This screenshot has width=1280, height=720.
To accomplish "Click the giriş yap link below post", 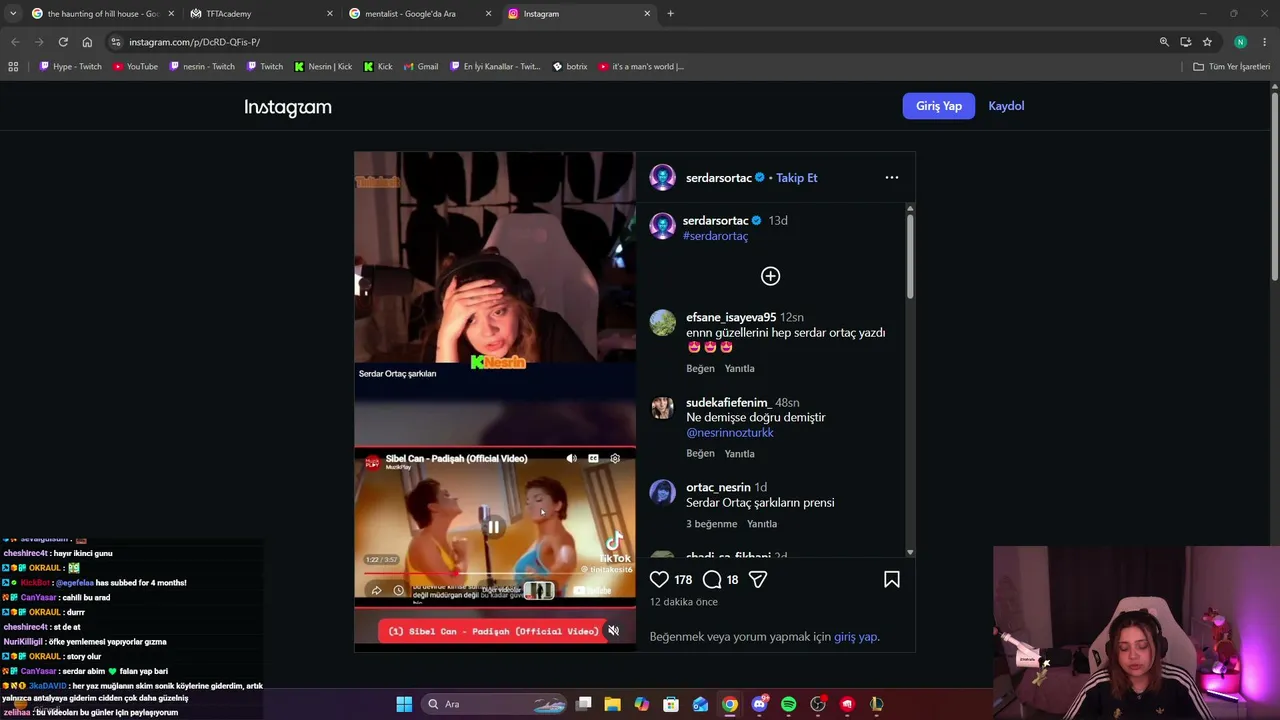I will (856, 637).
